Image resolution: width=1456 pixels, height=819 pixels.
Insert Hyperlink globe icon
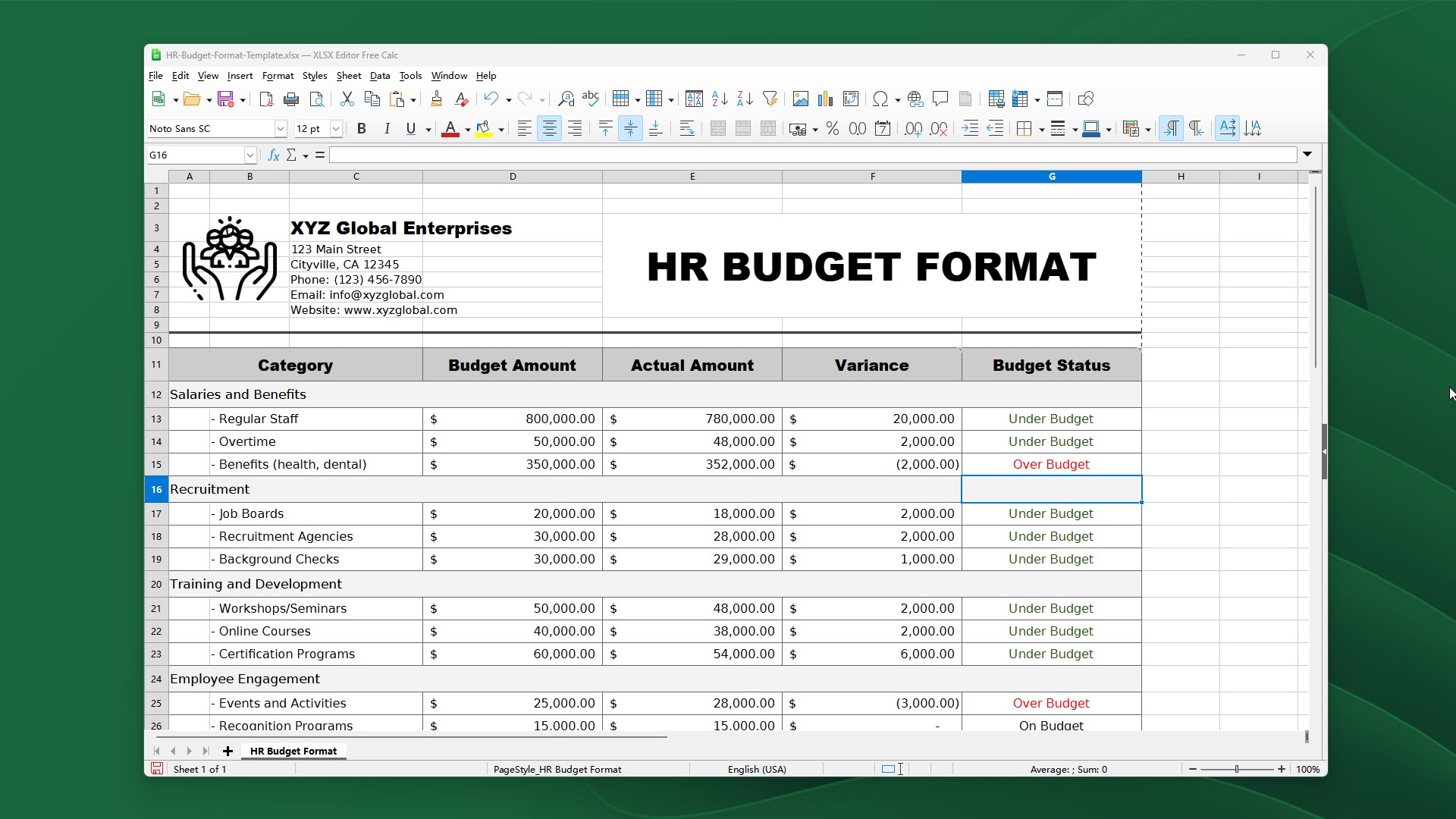pos(915,99)
